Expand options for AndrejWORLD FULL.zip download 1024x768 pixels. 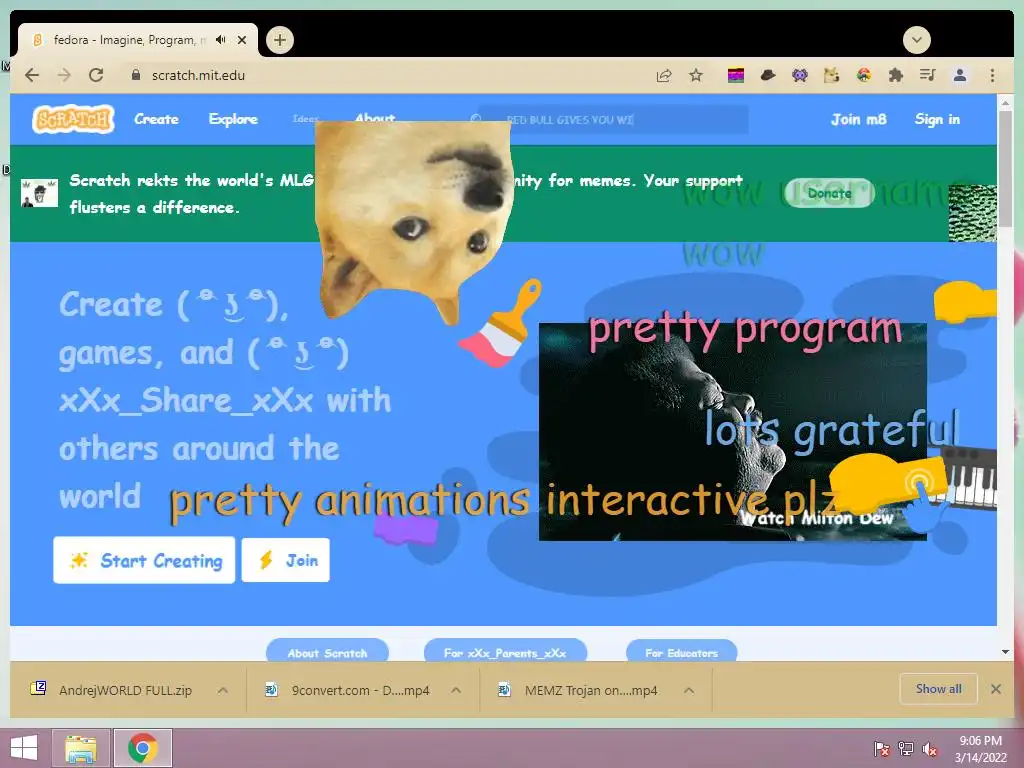point(223,690)
